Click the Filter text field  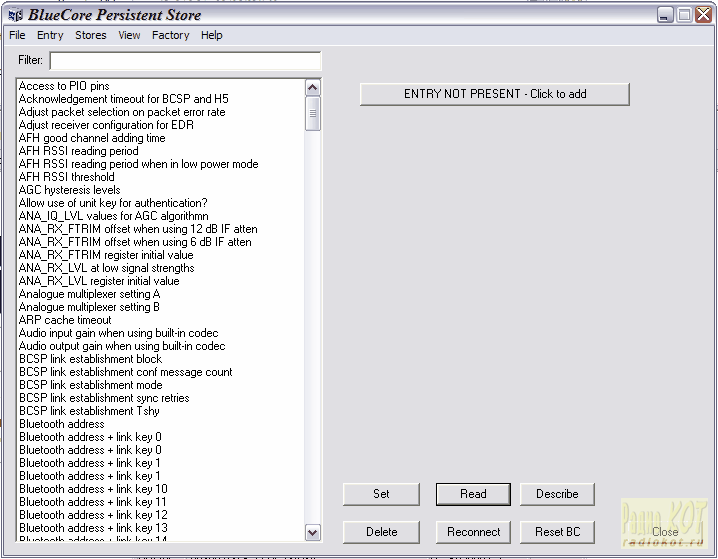pos(185,61)
